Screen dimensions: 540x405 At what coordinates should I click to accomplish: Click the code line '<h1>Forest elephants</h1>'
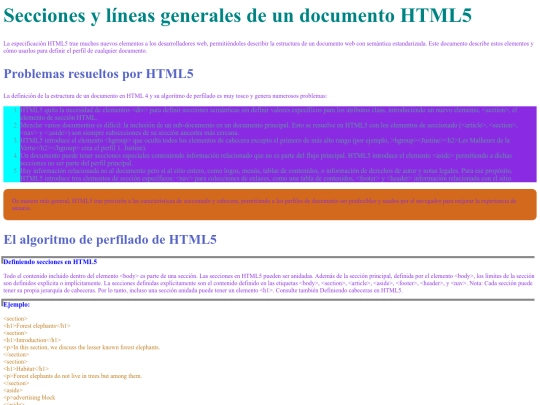[x=37, y=326]
